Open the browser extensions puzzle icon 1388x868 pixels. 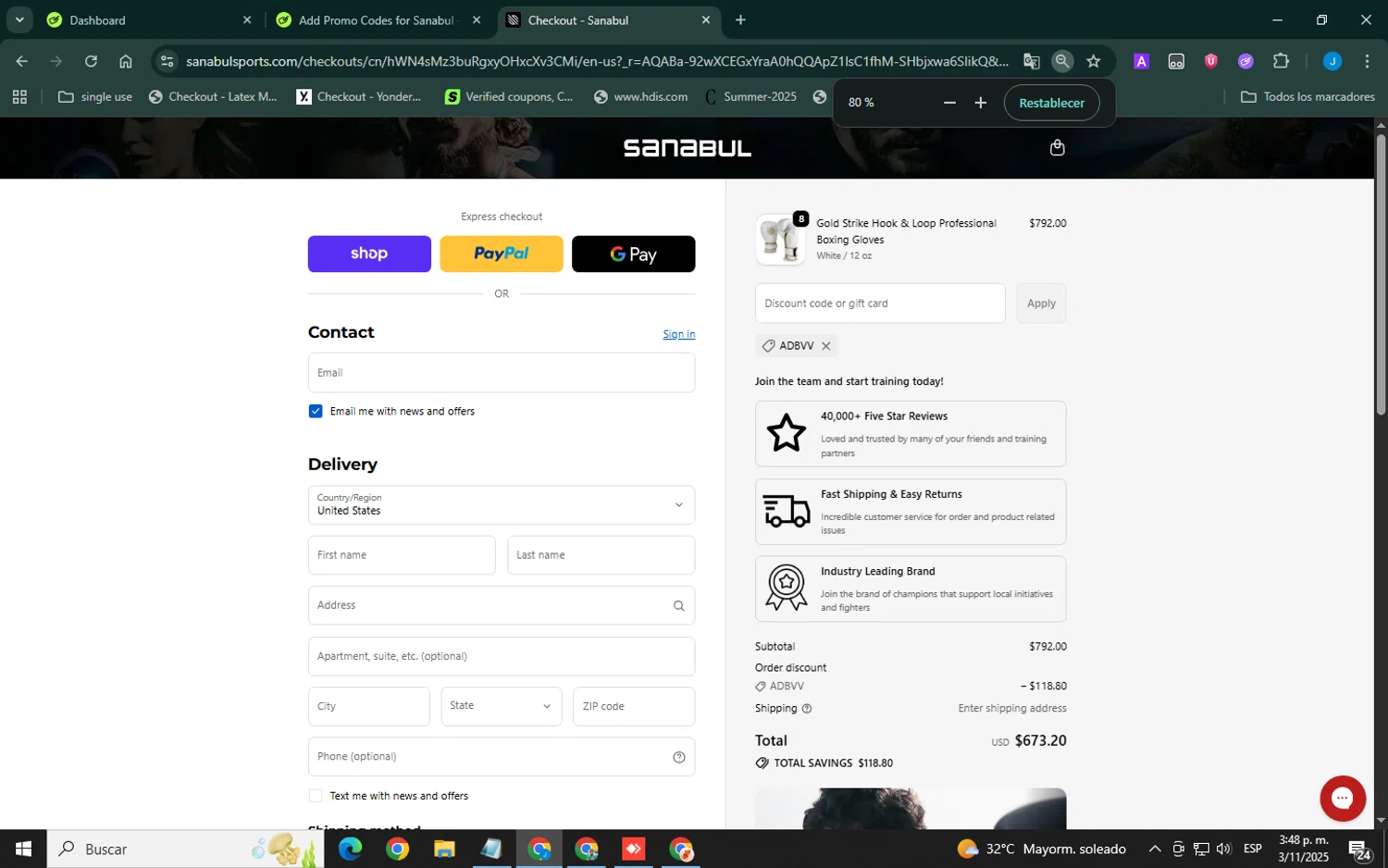point(1281,61)
